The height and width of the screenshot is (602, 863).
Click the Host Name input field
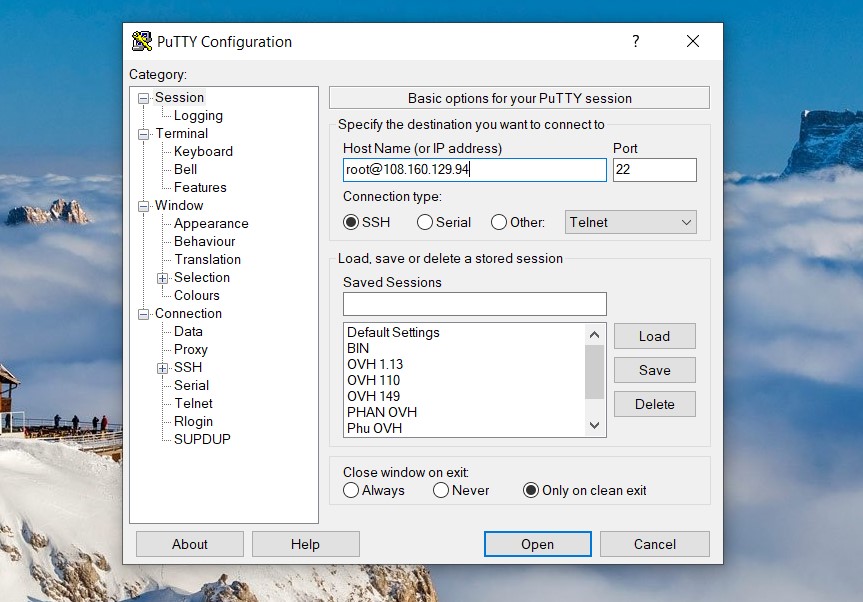tap(474, 169)
